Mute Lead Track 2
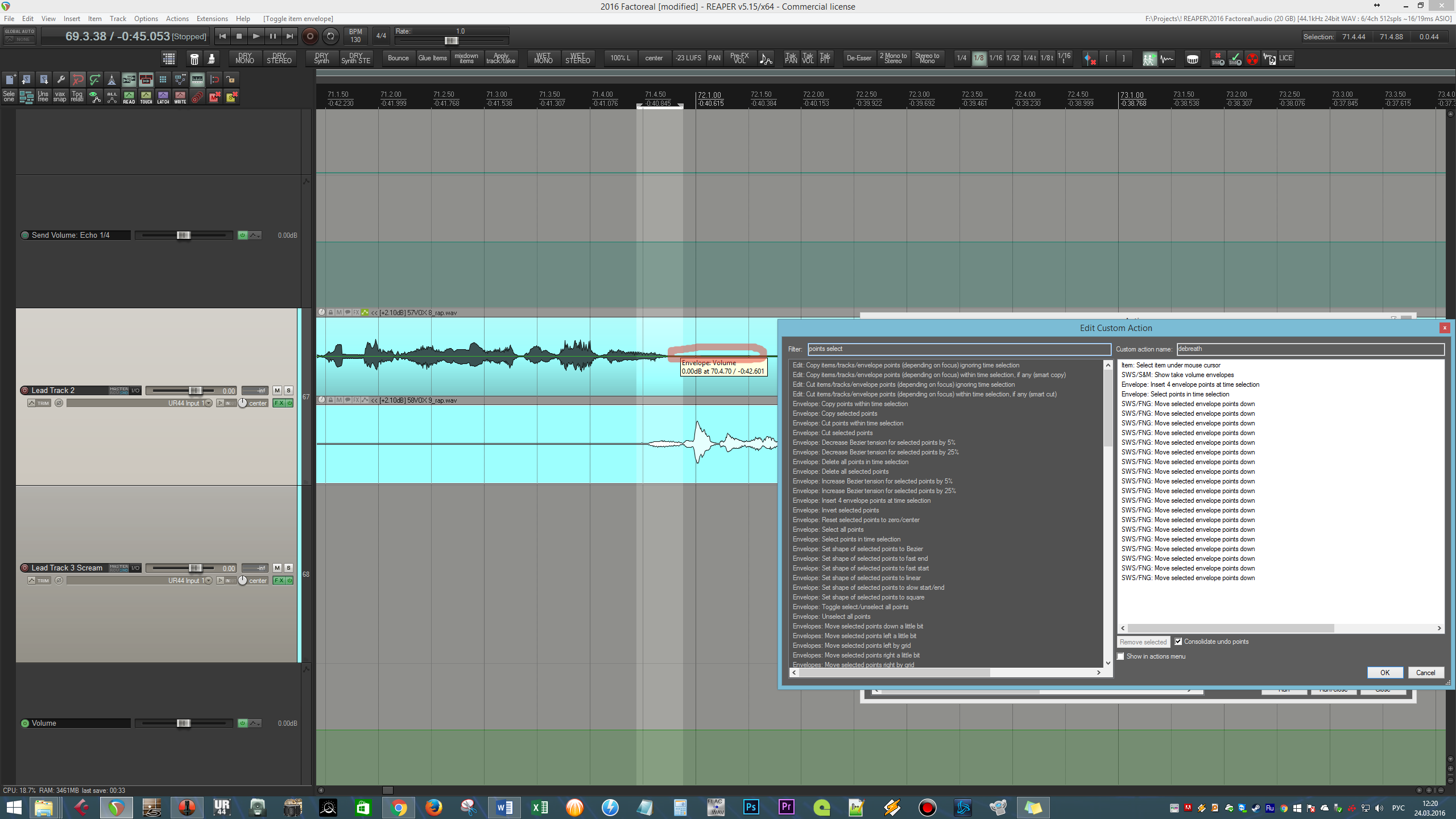1456x819 pixels. pos(277,391)
